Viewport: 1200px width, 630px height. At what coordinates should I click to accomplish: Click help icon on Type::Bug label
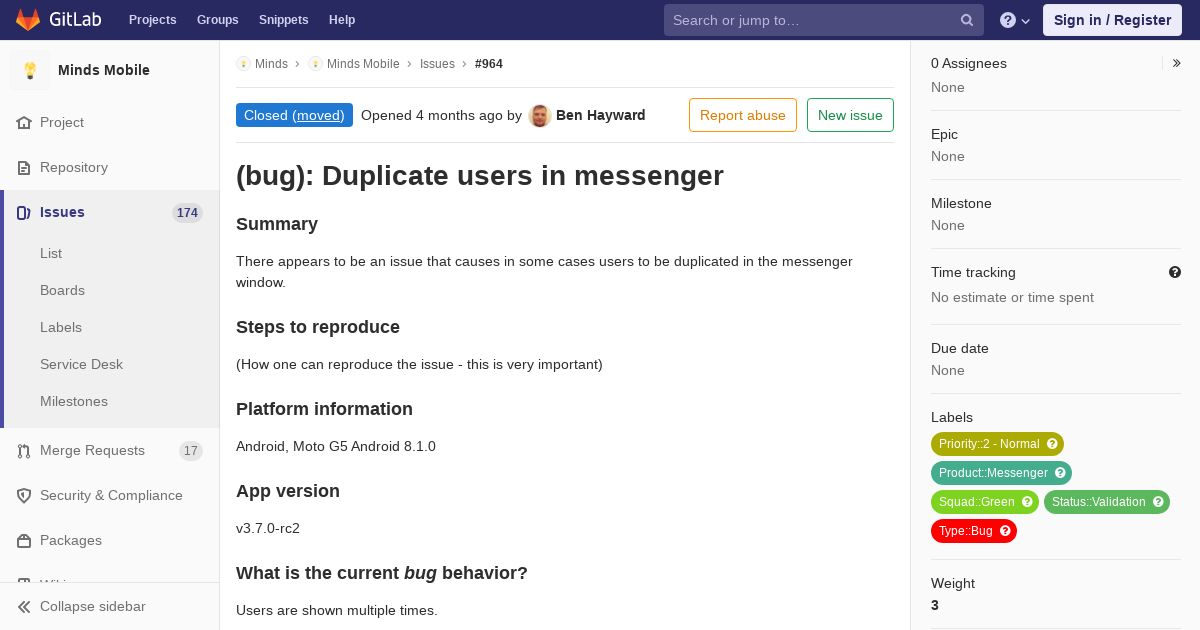pyautogui.click(x=1005, y=531)
